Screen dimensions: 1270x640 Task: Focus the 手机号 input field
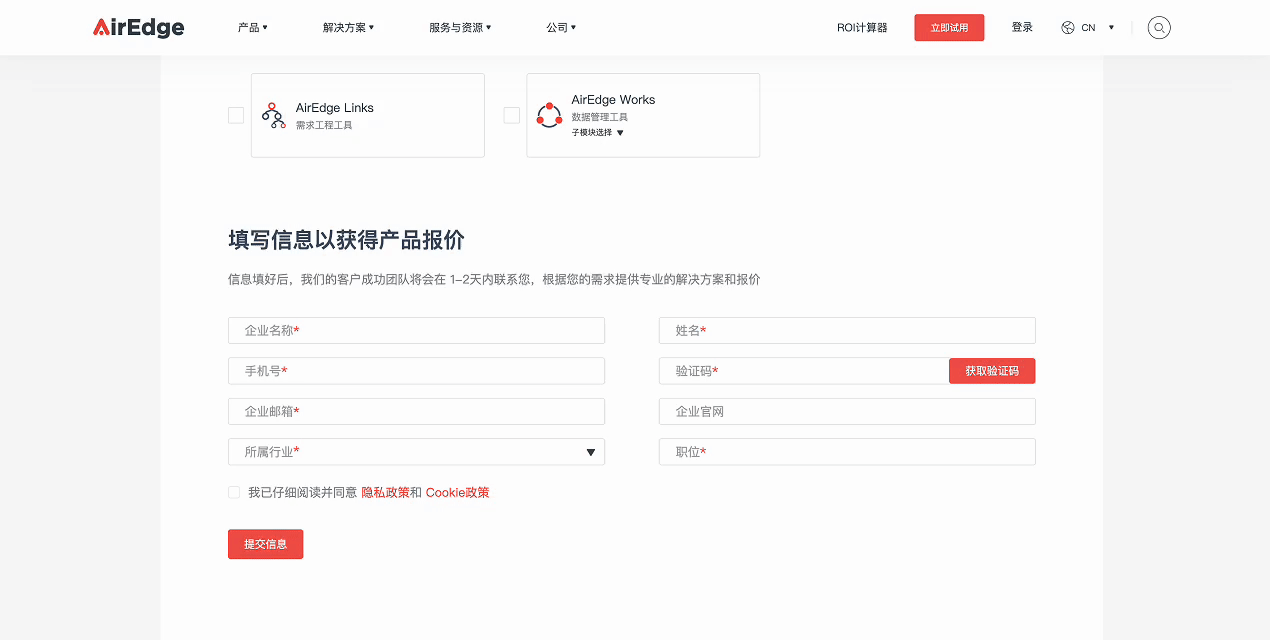pyautogui.click(x=416, y=371)
